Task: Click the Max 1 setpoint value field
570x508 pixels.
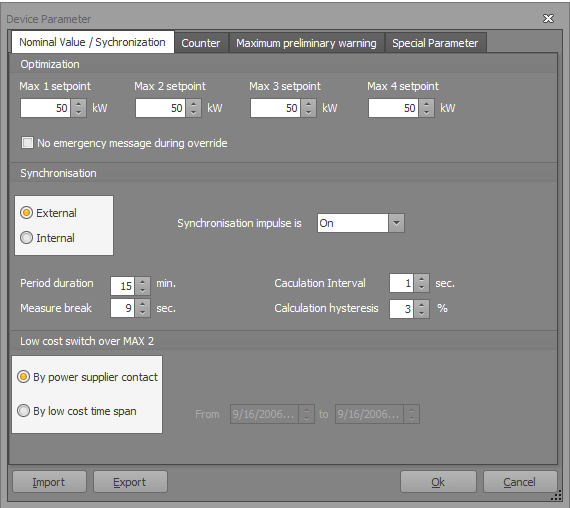Action: [45, 108]
